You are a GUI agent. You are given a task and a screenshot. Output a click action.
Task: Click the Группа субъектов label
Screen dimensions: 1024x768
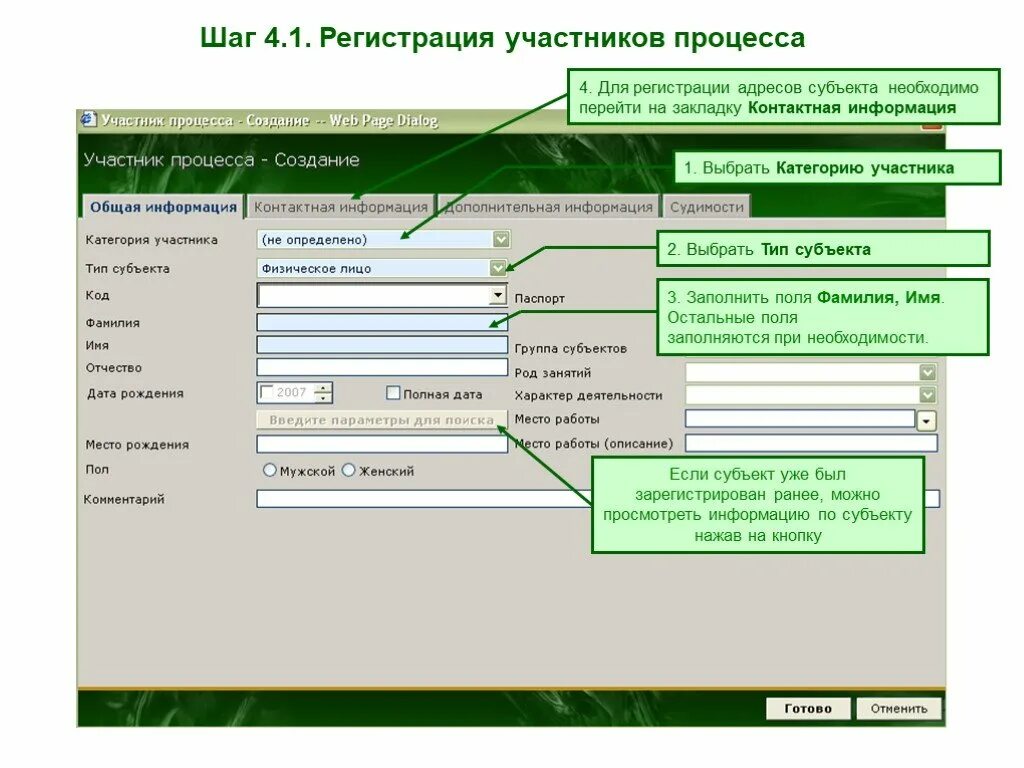click(x=571, y=349)
